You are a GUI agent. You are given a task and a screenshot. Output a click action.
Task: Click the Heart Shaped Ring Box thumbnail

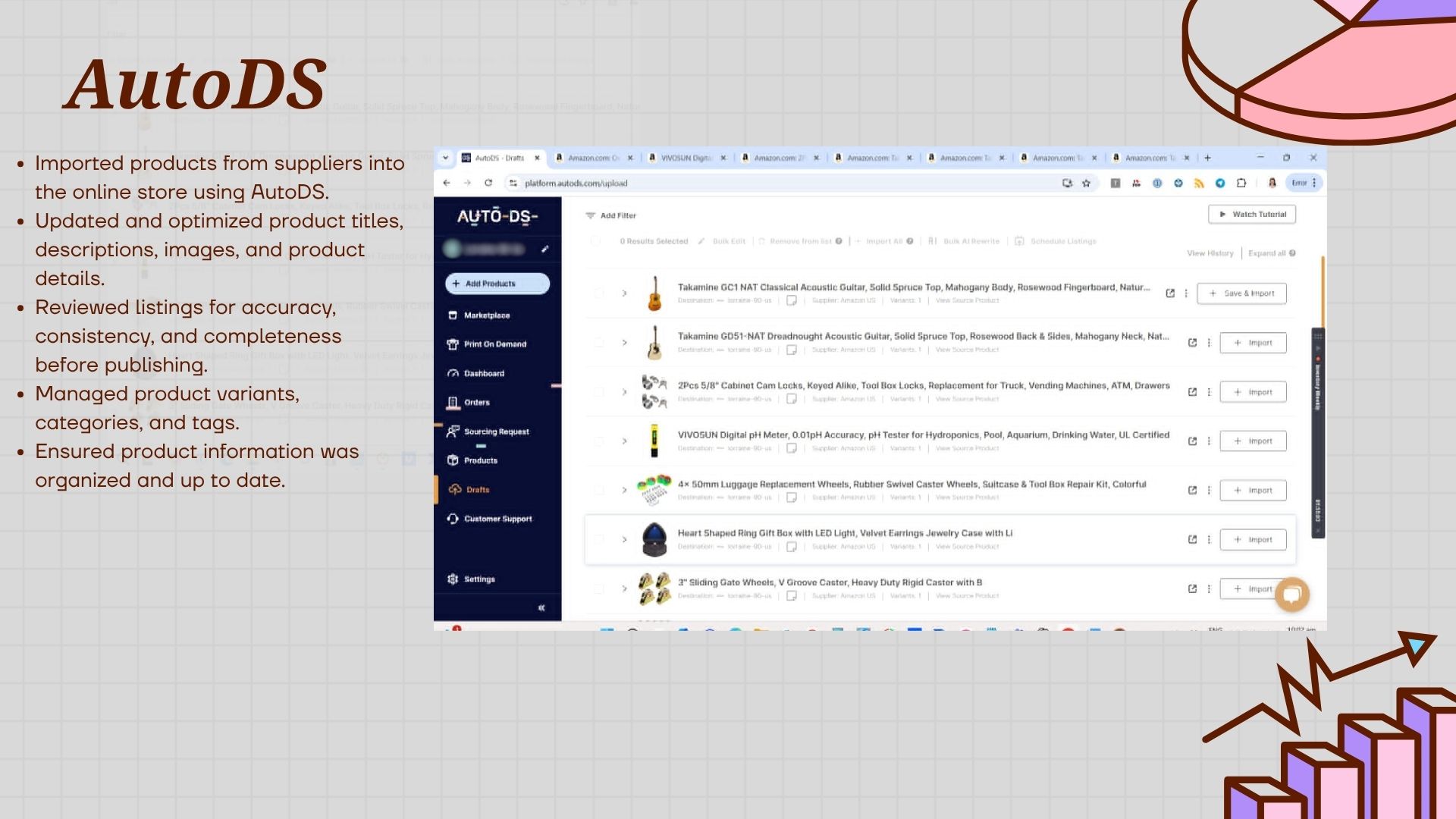click(x=654, y=540)
